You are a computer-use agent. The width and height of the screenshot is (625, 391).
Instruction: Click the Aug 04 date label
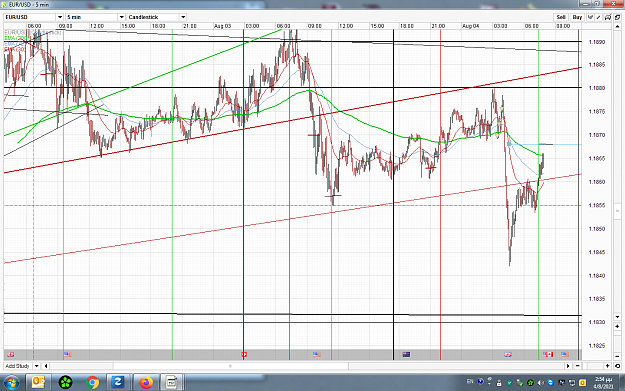coord(470,26)
